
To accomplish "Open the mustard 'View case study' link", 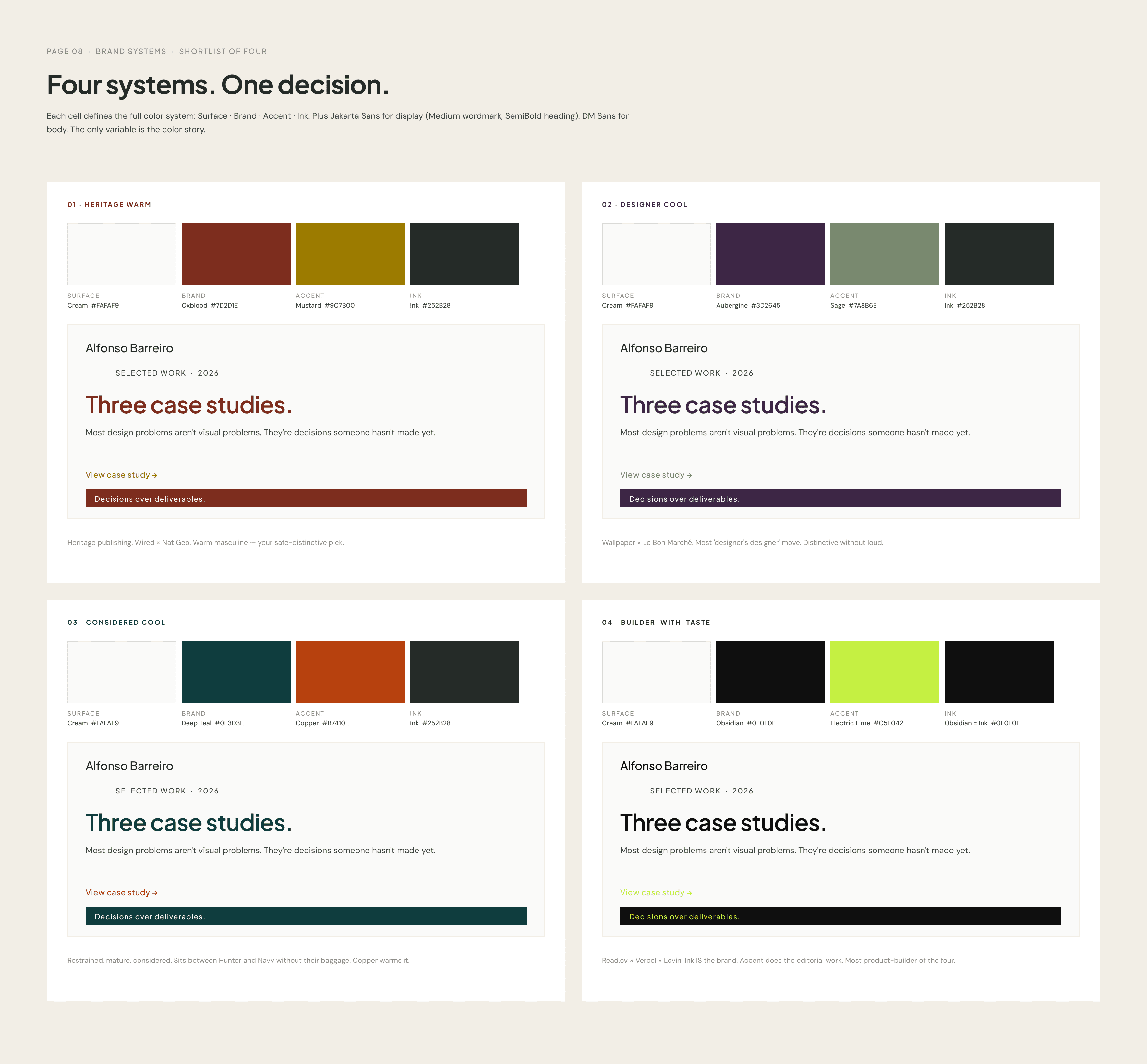I will (x=122, y=475).
